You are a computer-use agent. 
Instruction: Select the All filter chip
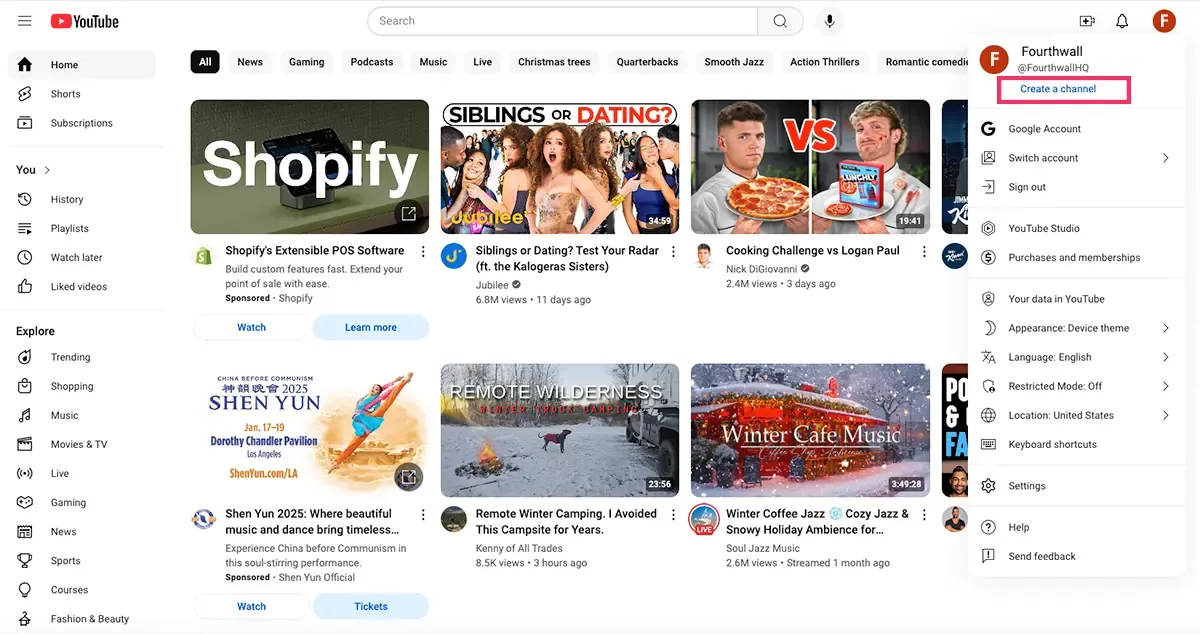[205, 62]
